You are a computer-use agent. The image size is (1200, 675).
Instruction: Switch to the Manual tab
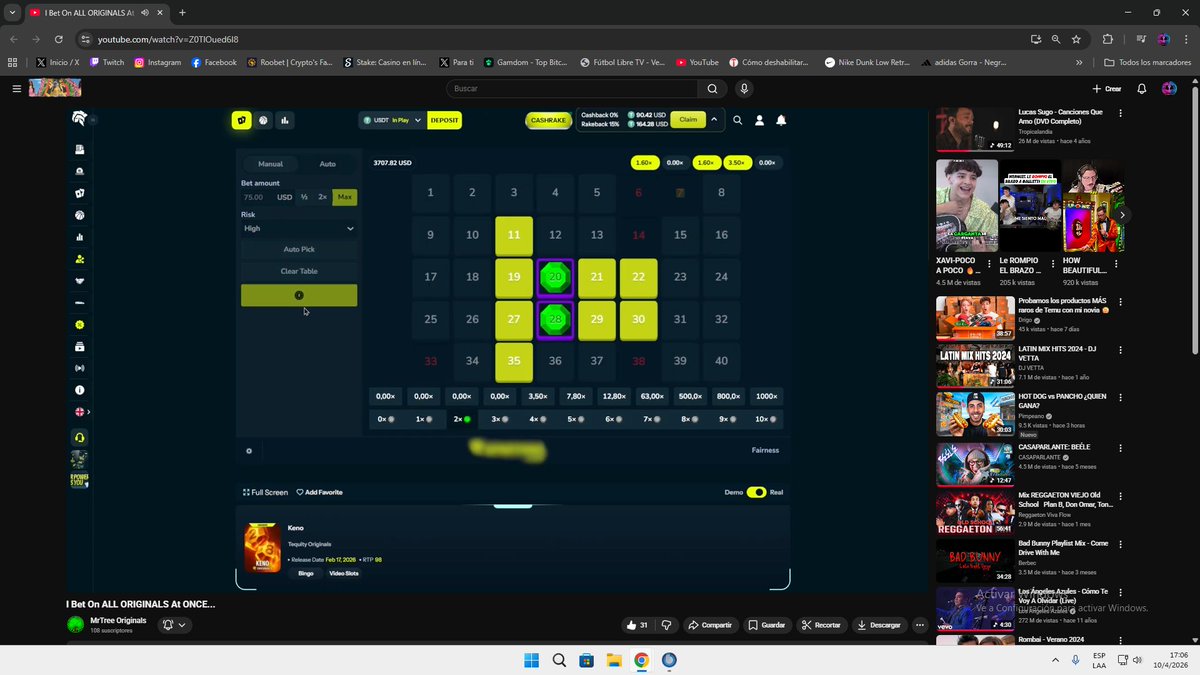[x=270, y=164]
